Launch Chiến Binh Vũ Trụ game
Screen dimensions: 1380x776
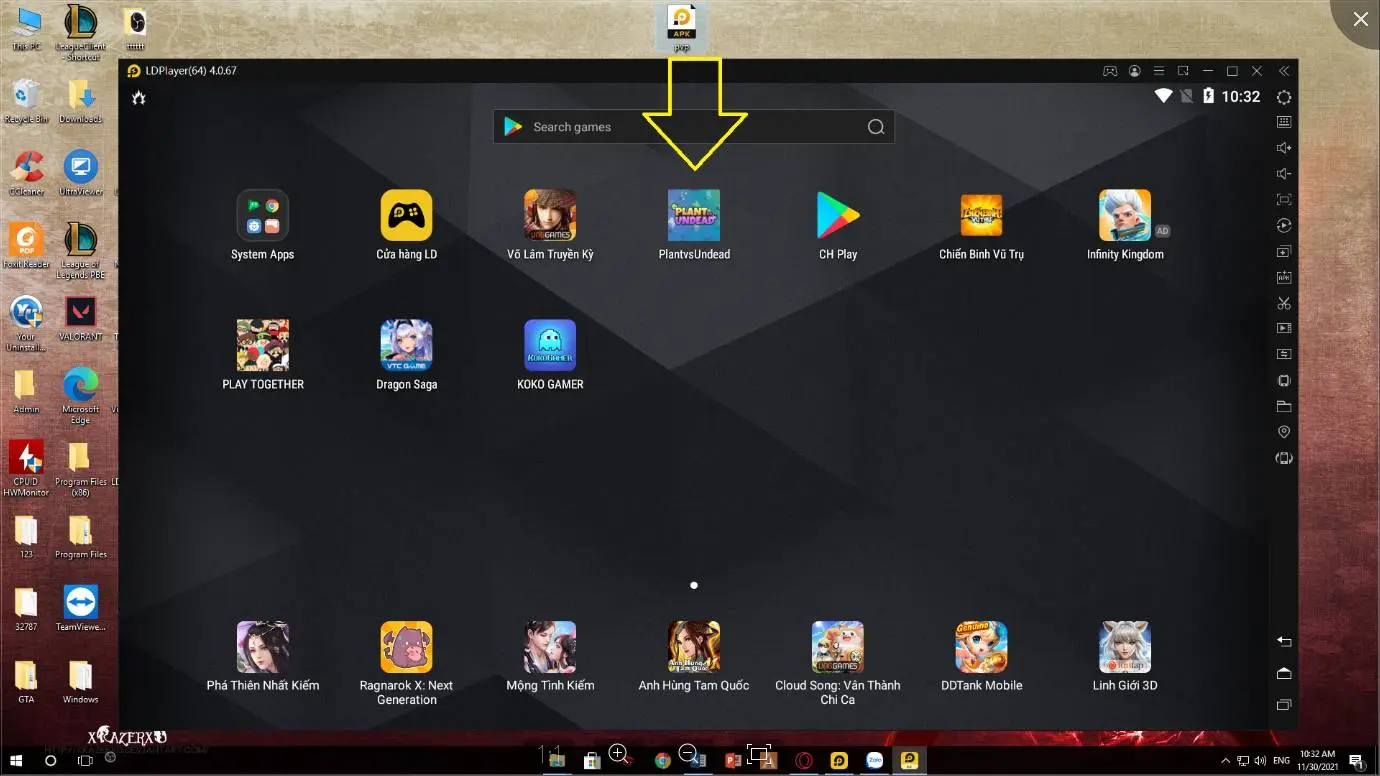point(981,225)
